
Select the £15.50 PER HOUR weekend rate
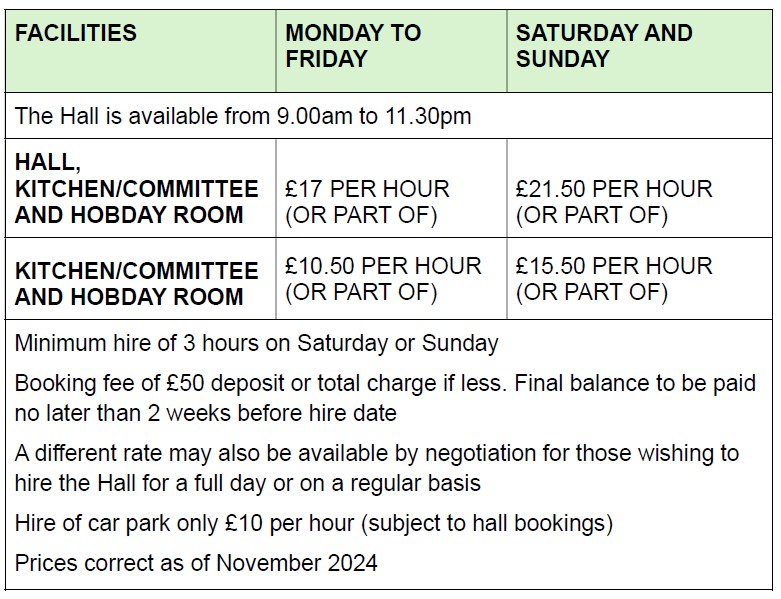(x=614, y=267)
